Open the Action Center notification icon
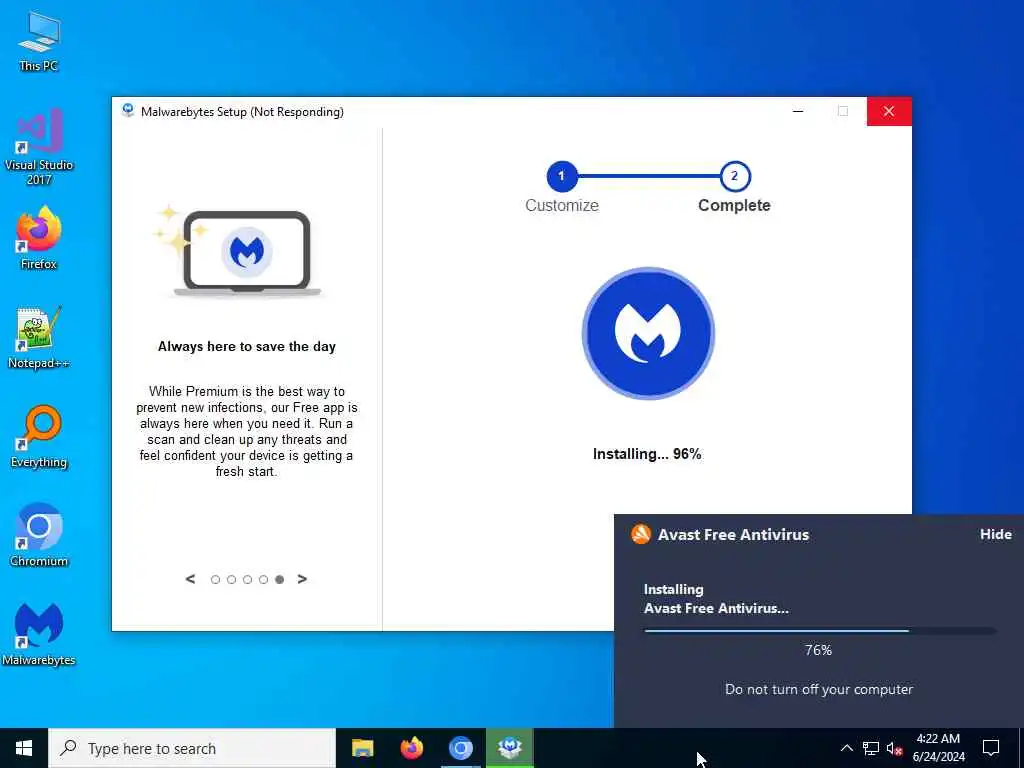The height and width of the screenshot is (768, 1024). (991, 748)
